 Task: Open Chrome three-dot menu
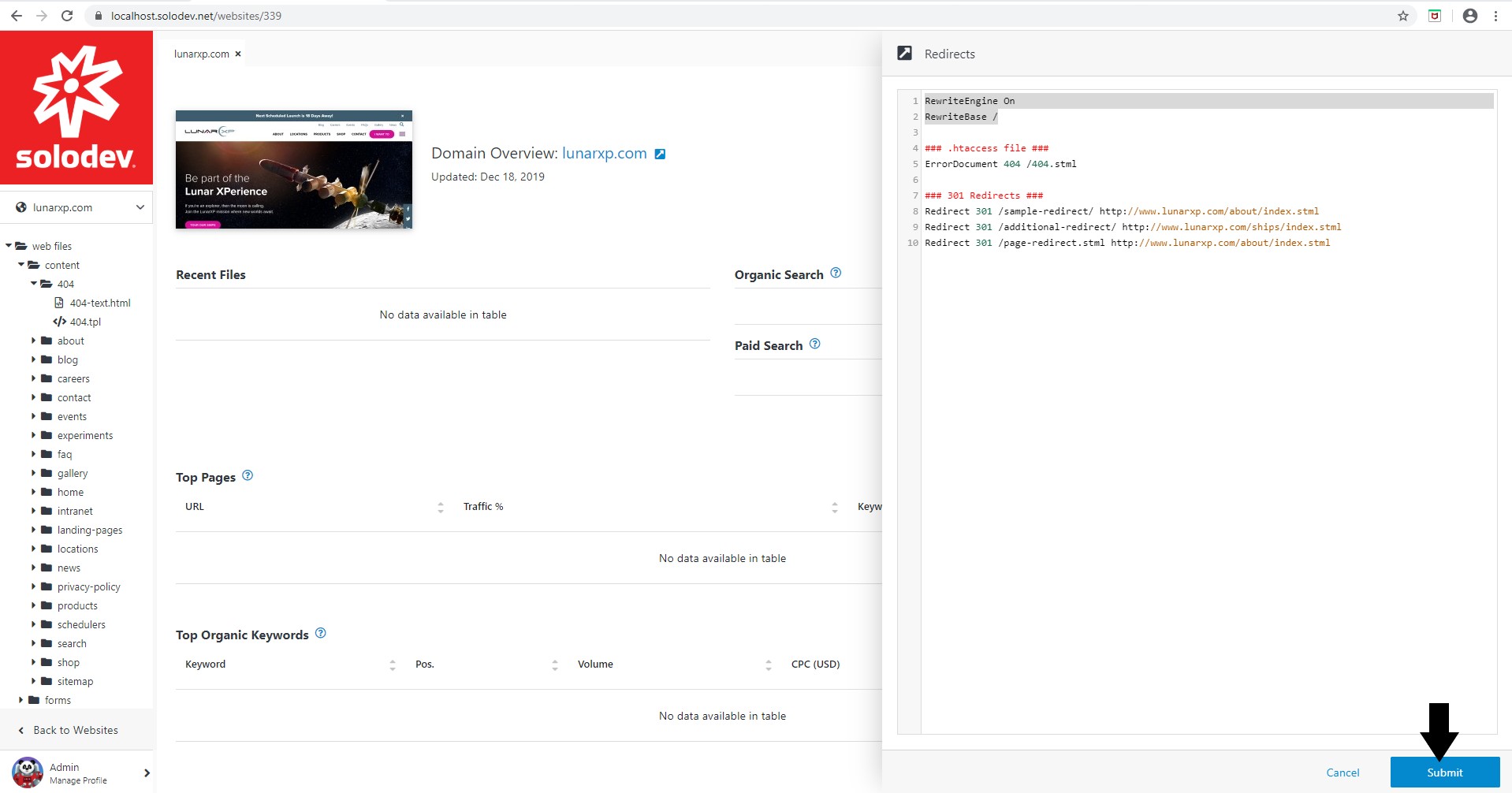[x=1495, y=16]
